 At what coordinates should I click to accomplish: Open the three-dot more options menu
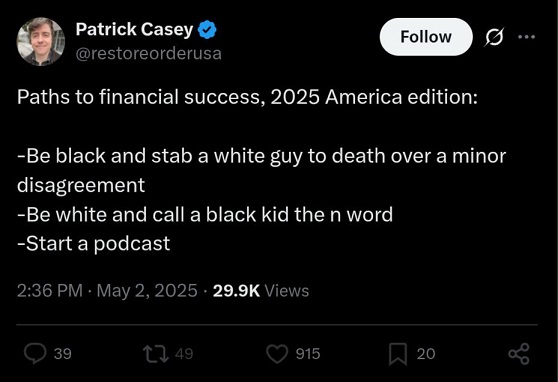526,36
